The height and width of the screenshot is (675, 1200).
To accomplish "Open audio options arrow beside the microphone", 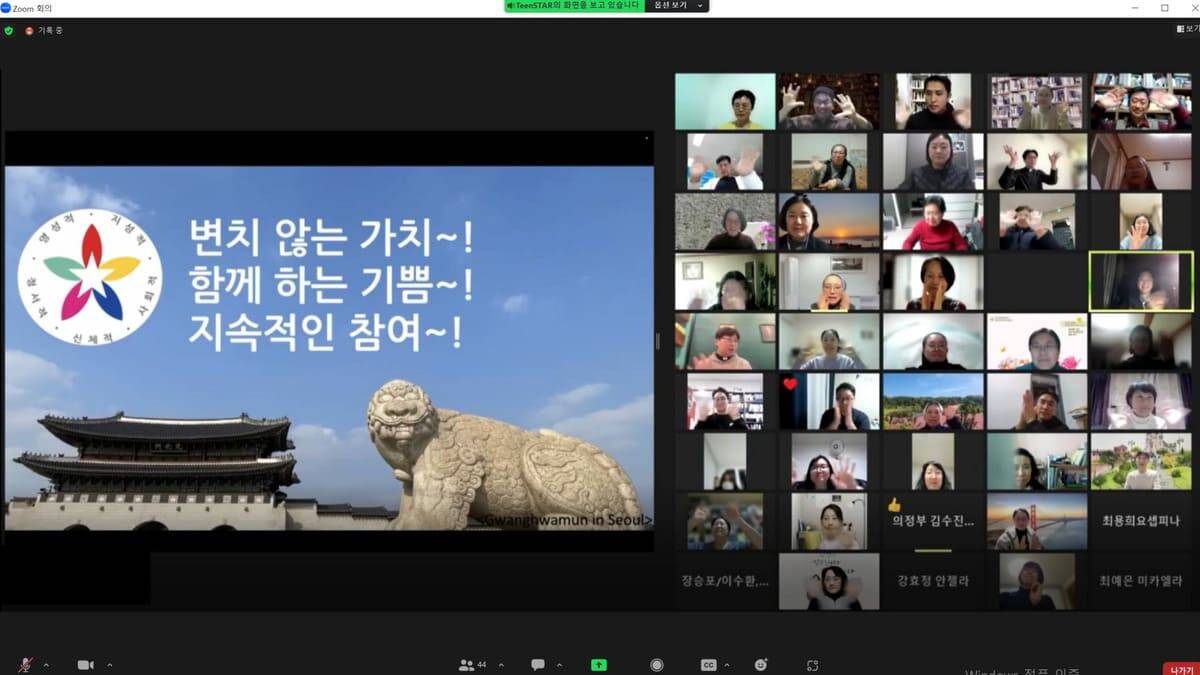I will click(x=47, y=665).
